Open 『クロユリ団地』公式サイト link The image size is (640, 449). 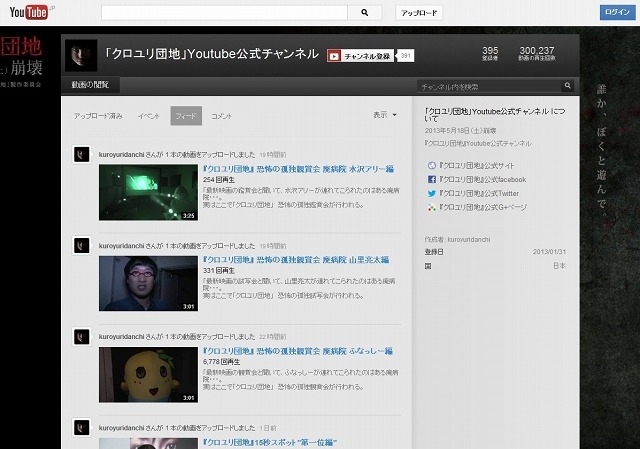(477, 166)
